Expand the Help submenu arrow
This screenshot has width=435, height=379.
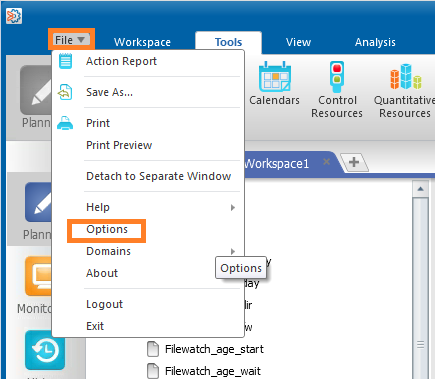point(233,207)
